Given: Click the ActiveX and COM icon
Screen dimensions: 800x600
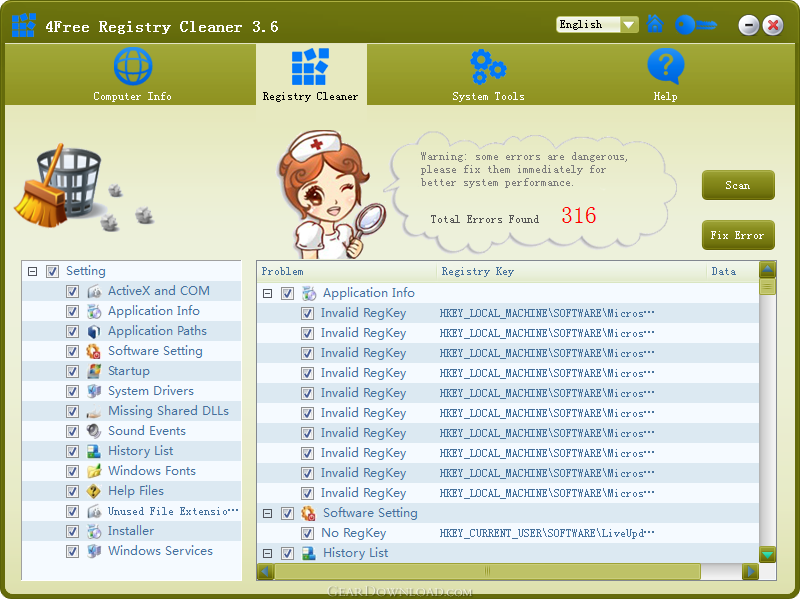Looking at the screenshot, I should click(x=94, y=291).
